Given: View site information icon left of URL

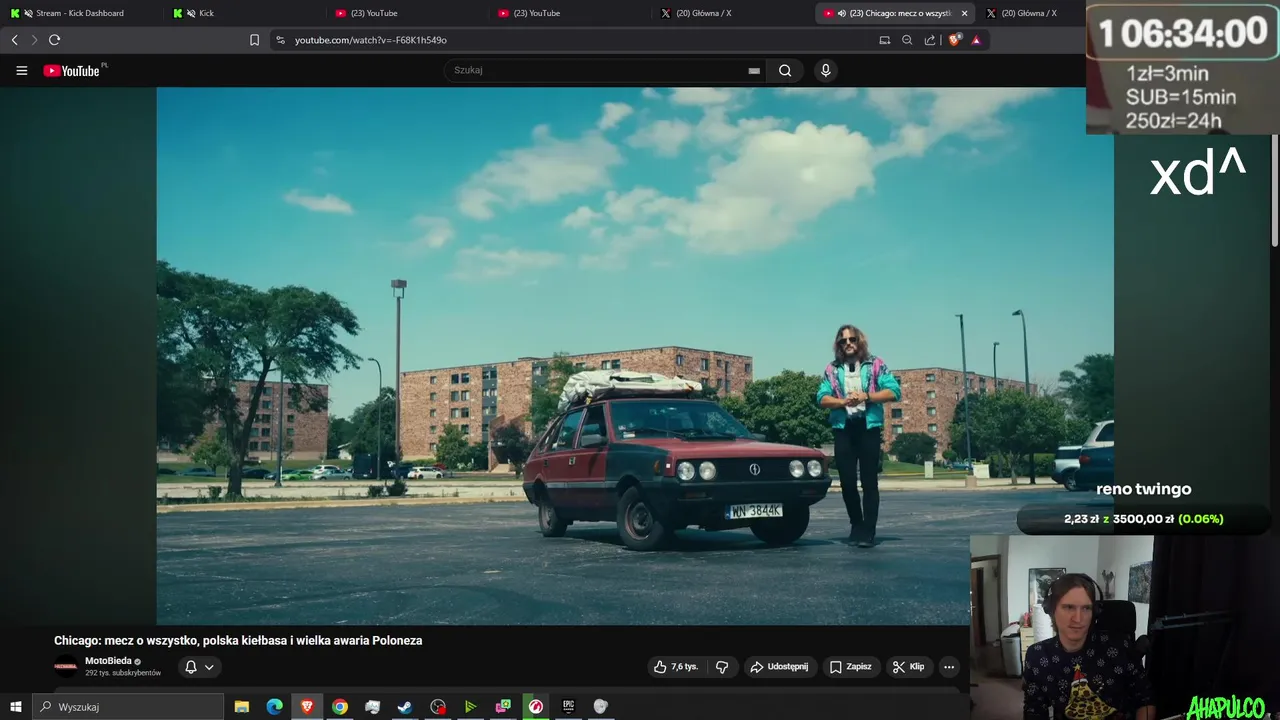Looking at the screenshot, I should coord(280,40).
